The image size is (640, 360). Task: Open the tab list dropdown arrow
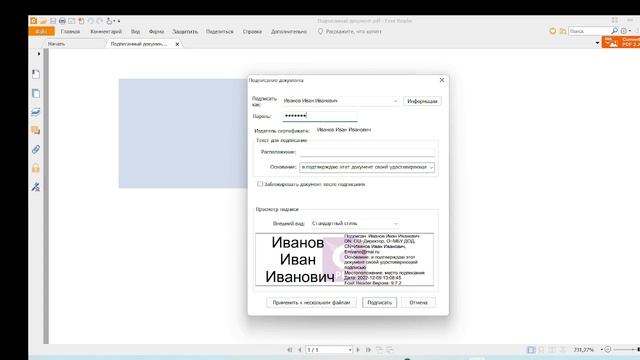(x=597, y=43)
